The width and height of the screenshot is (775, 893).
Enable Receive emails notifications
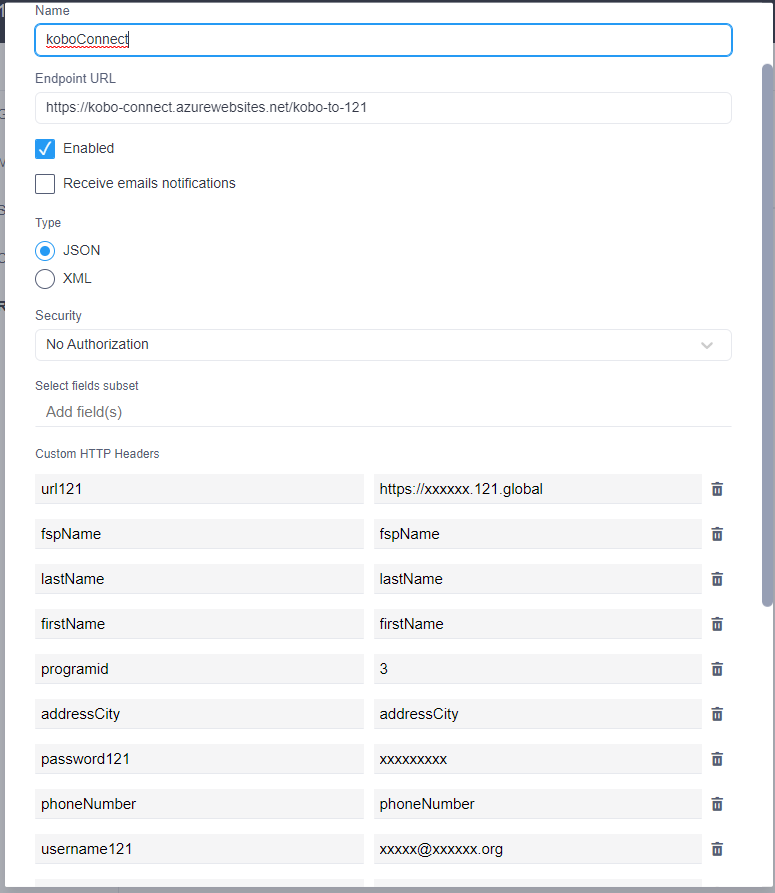44,184
